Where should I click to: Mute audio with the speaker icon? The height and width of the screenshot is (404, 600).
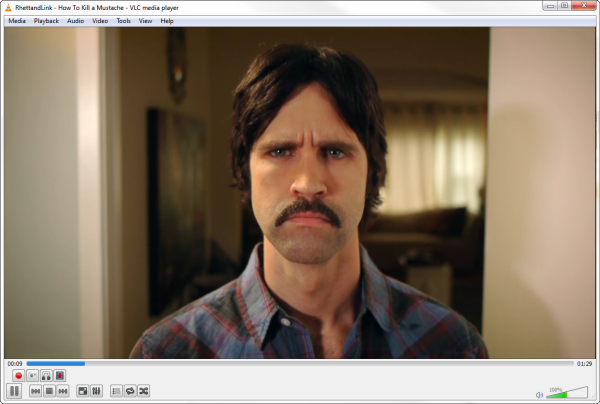539,394
